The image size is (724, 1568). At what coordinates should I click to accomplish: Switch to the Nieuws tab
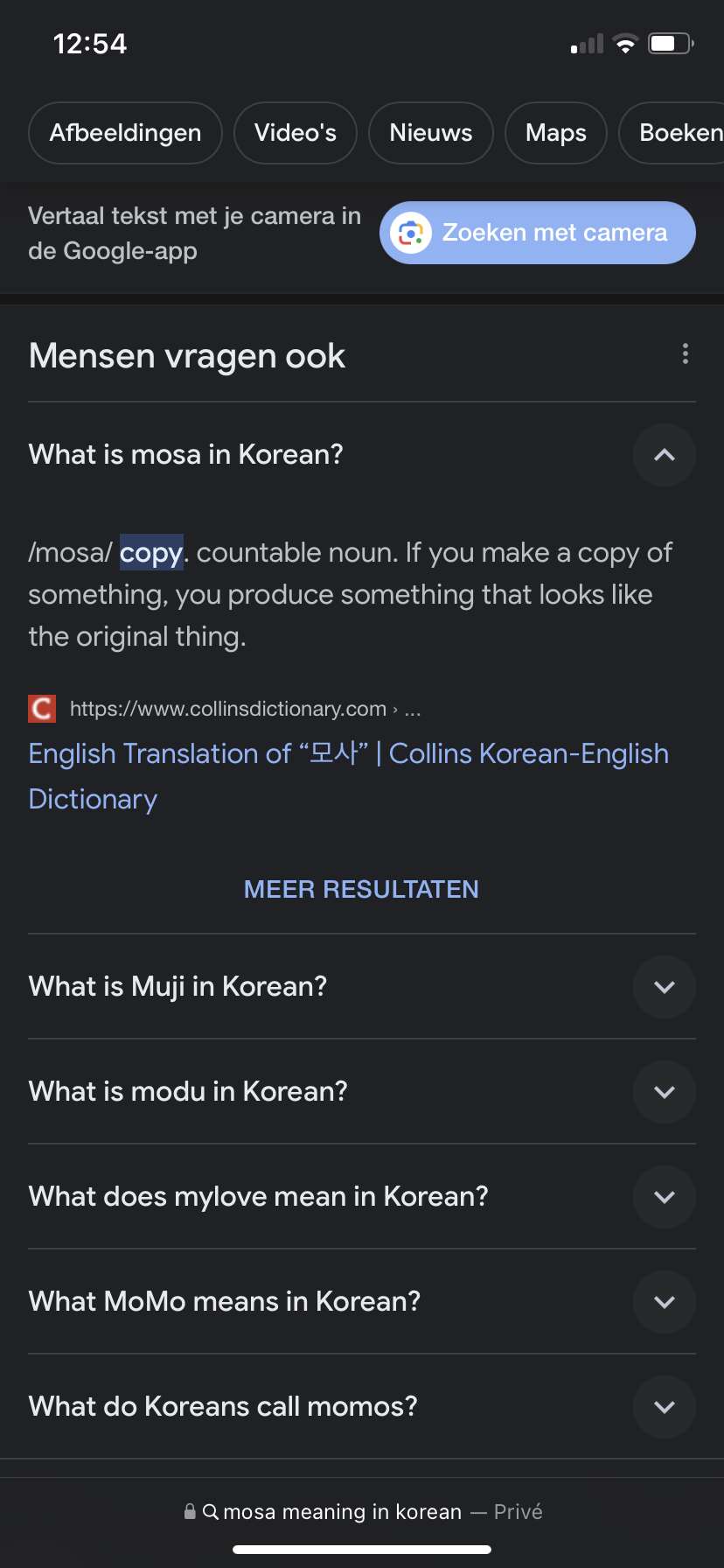click(431, 133)
